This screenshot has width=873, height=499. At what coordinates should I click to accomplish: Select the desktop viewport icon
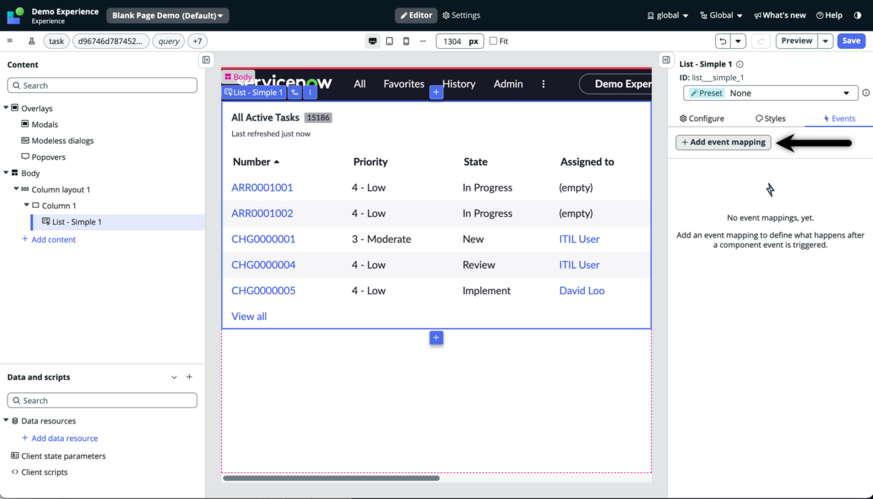[x=372, y=41]
